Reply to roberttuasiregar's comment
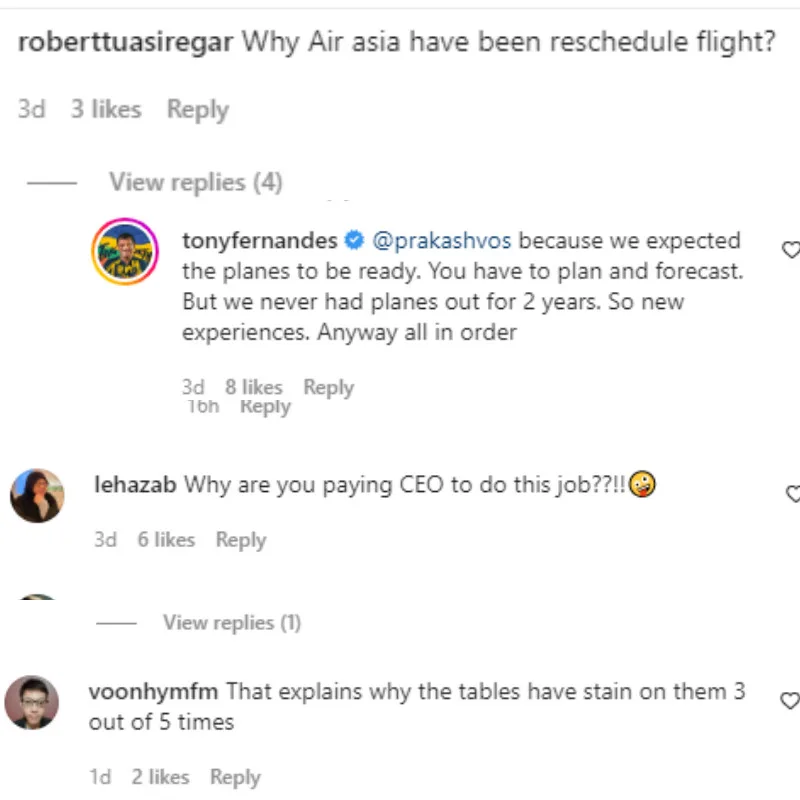800x800 pixels. pyautogui.click(x=197, y=109)
